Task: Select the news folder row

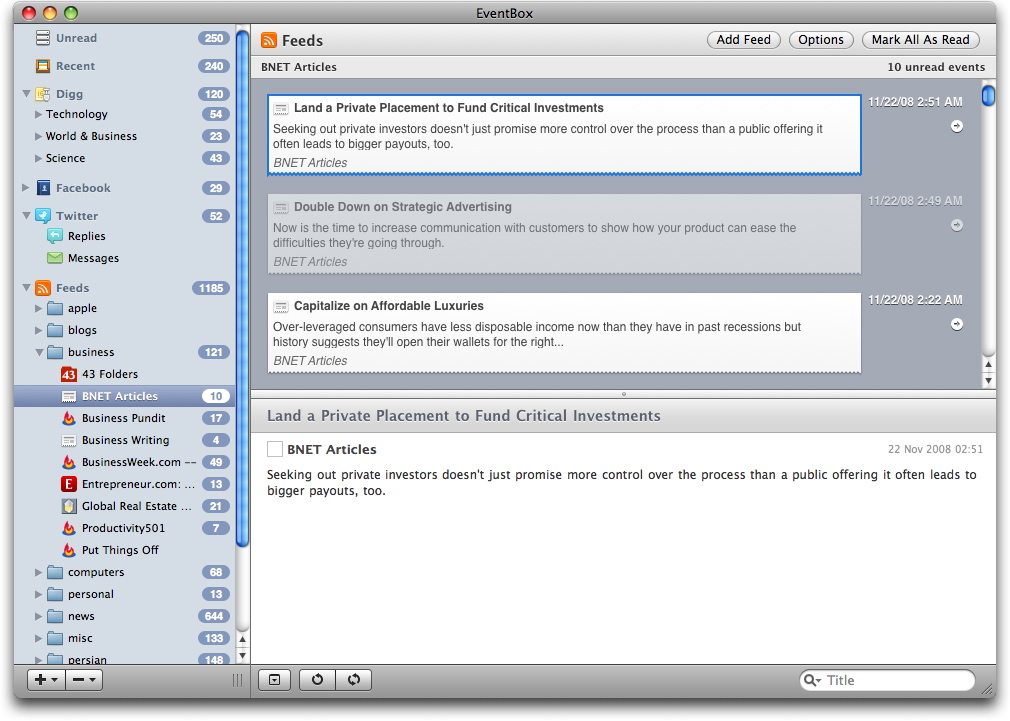Action: point(125,616)
